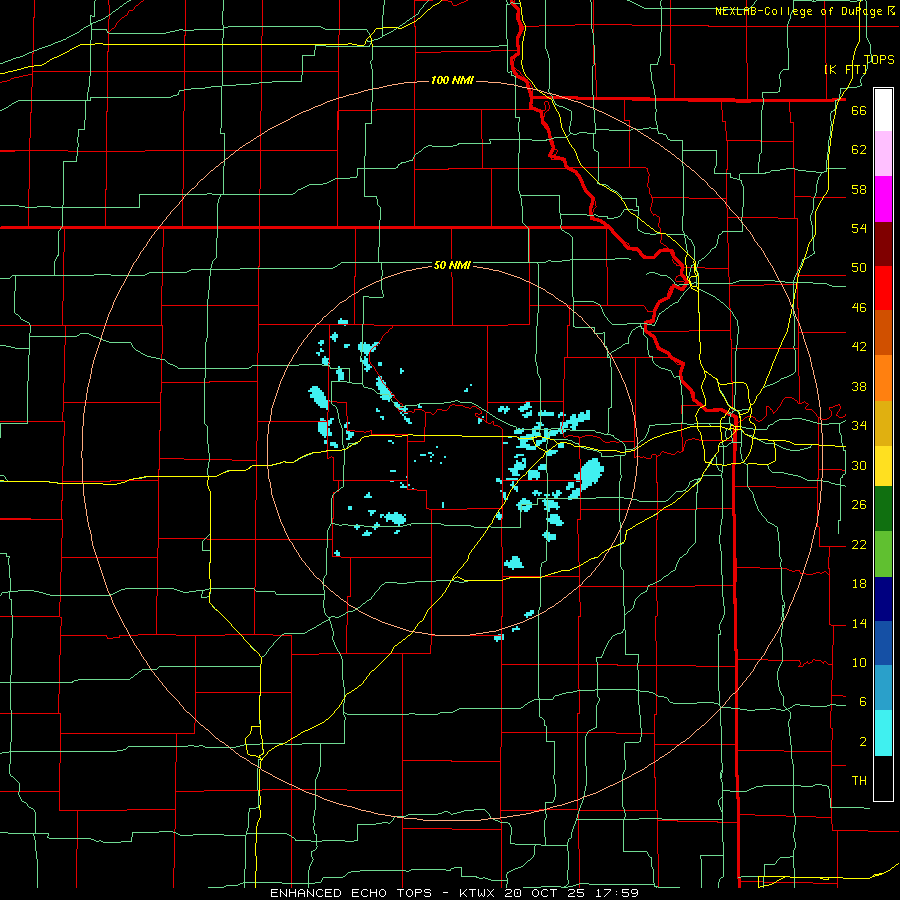
Task: Click the 10 value on the legend
Action: pos(859,662)
